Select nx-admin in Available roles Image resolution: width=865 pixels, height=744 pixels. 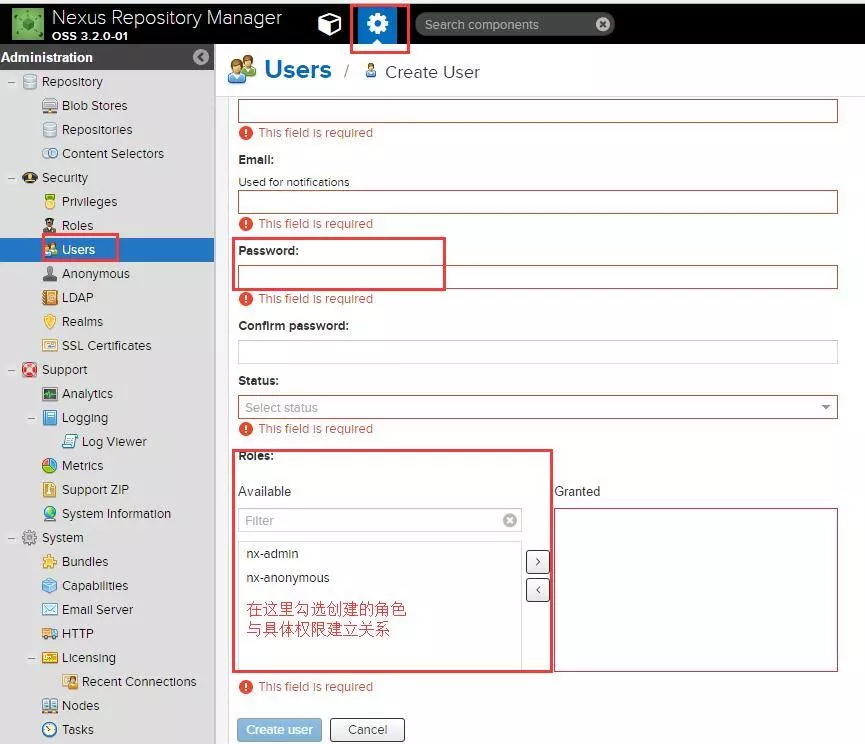(x=272, y=554)
